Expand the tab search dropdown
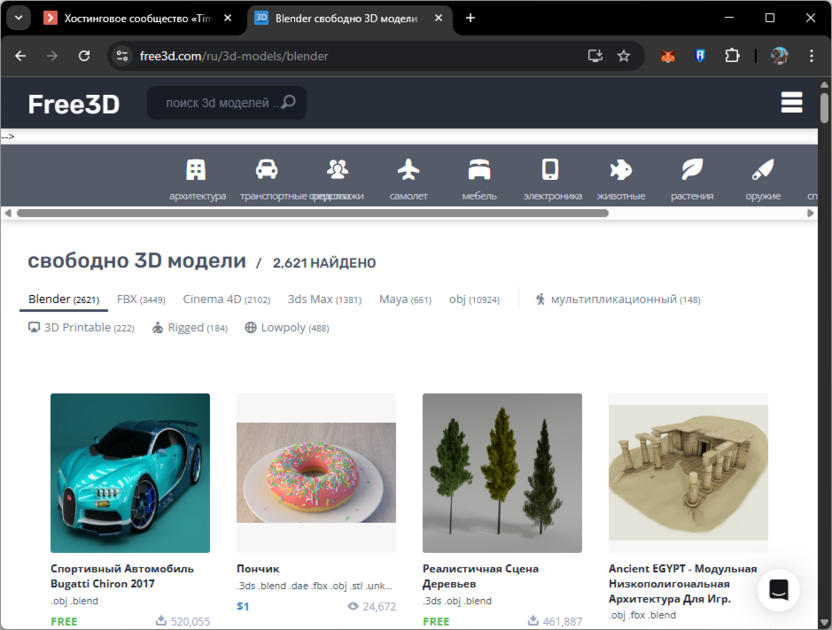Viewport: 832px width, 630px height. coord(19,18)
